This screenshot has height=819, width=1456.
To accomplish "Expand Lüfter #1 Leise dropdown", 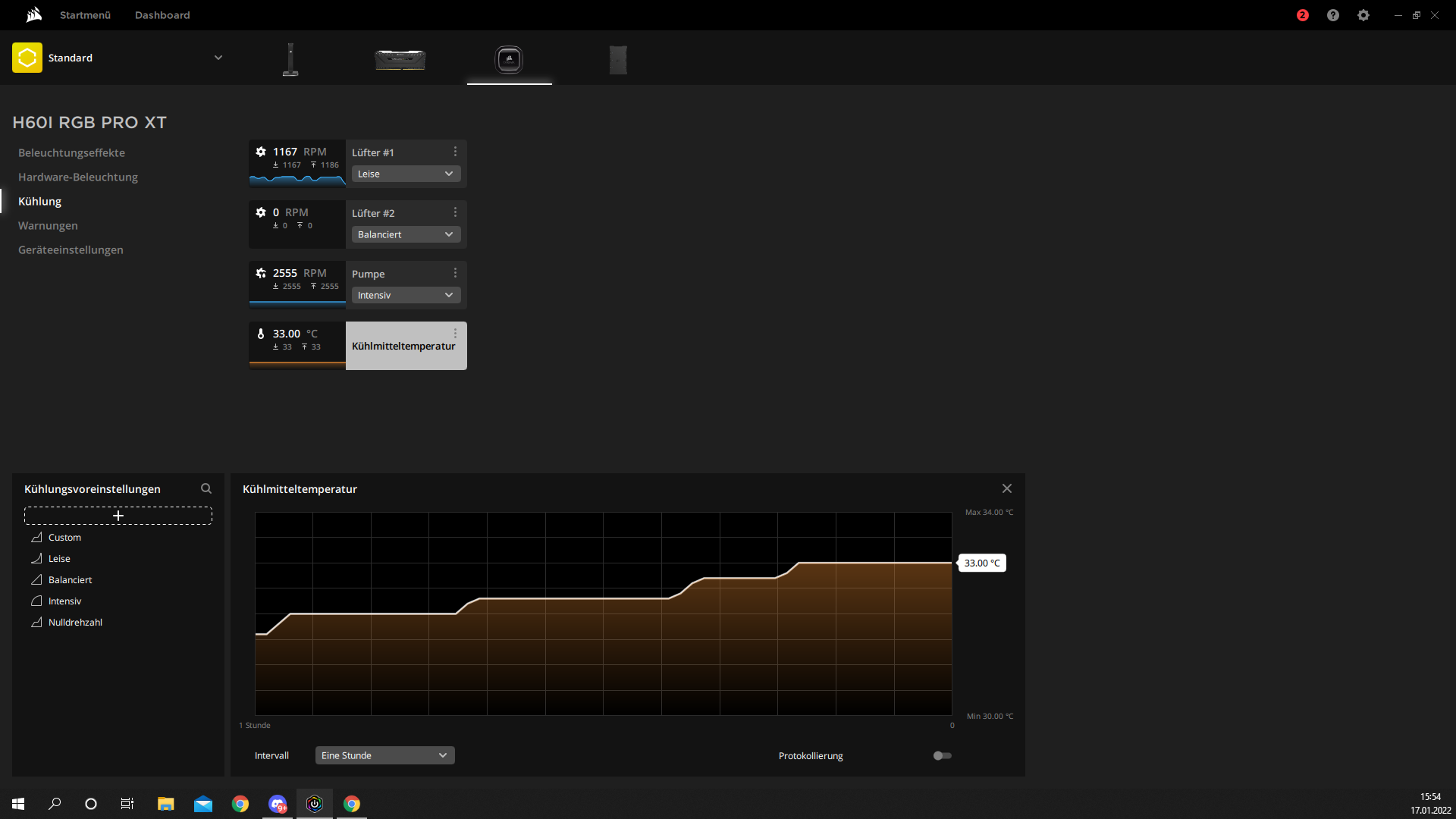I will (406, 174).
